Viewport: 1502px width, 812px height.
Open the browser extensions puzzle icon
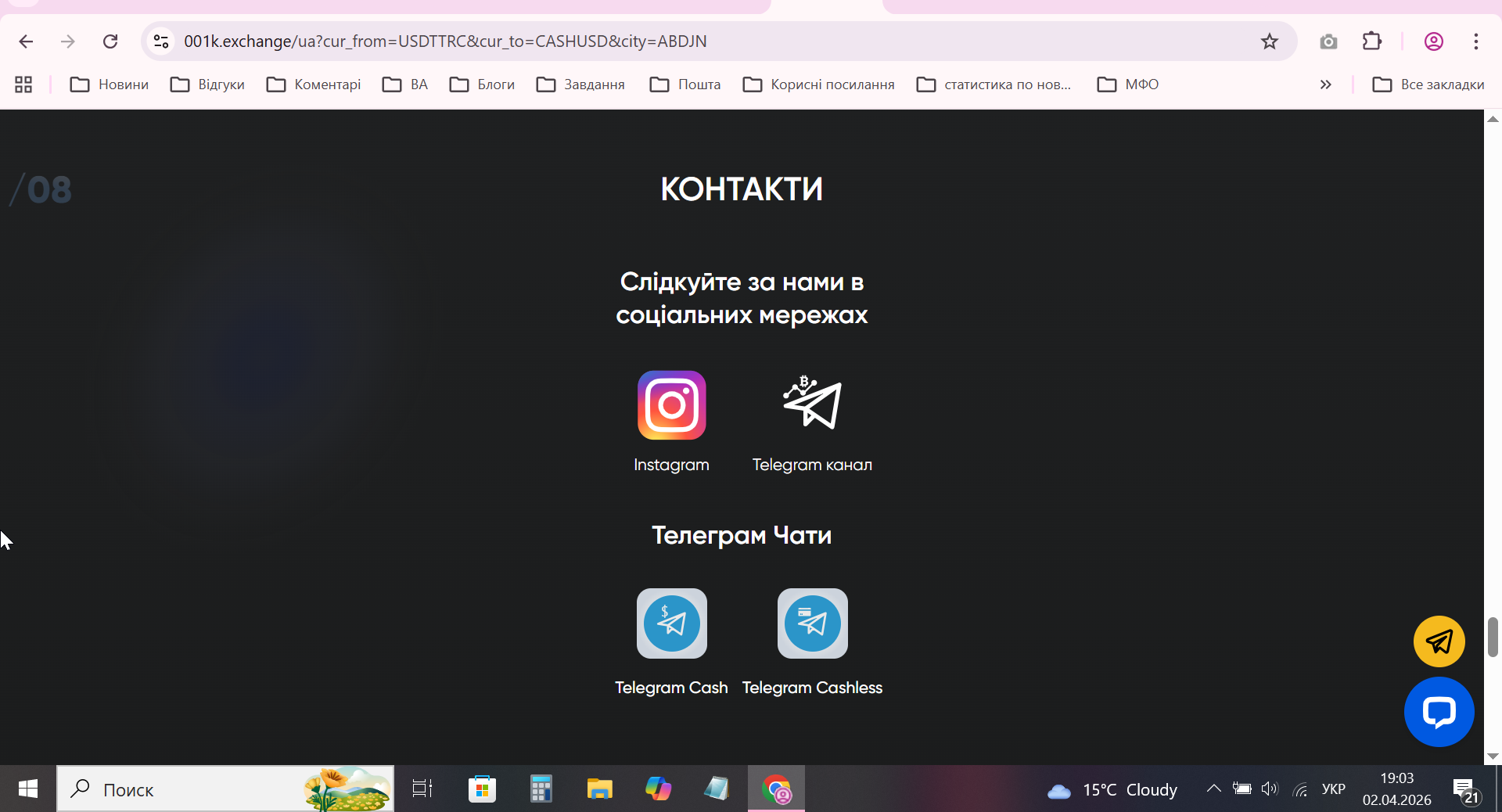[1372, 41]
